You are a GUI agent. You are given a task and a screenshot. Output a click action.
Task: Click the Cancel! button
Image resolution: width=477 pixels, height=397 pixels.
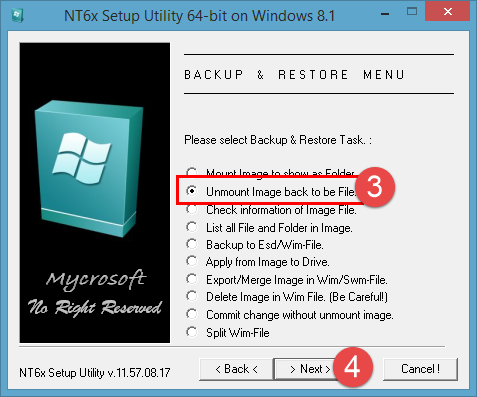[420, 369]
